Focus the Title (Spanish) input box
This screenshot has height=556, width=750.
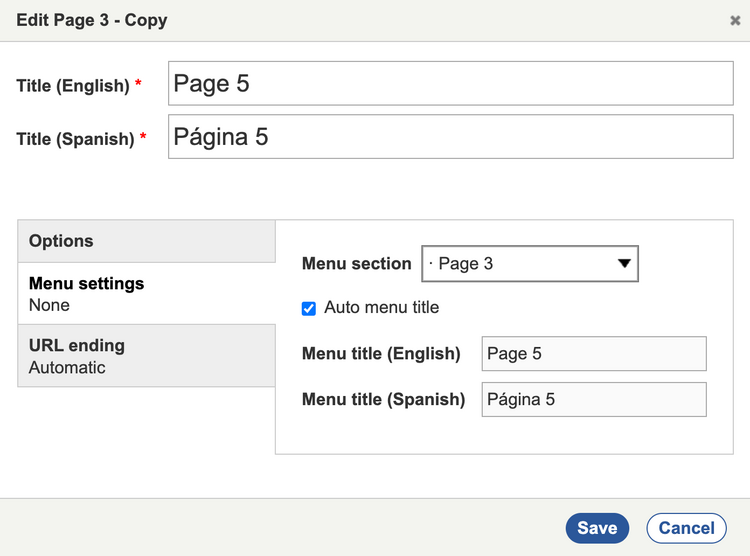pyautogui.click(x=450, y=137)
